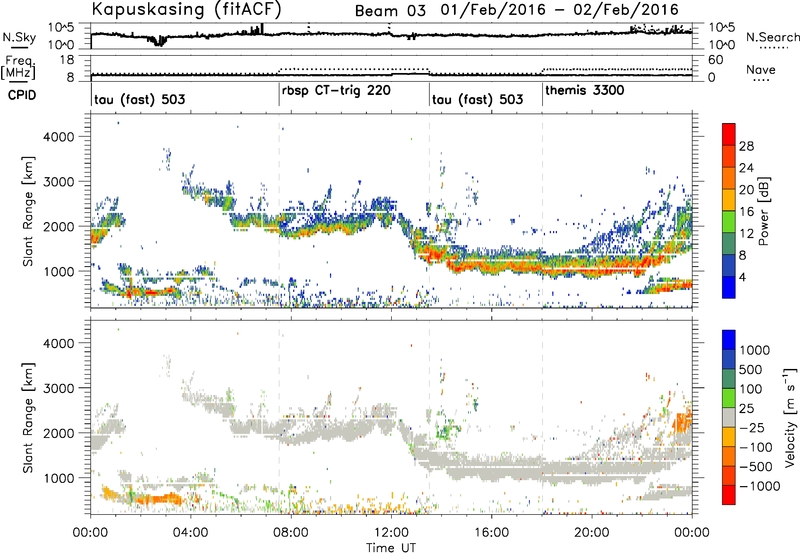The width and height of the screenshot is (800, 554).
Task: Click the "Freq. [MHz]" axis label
Action: pos(18,68)
